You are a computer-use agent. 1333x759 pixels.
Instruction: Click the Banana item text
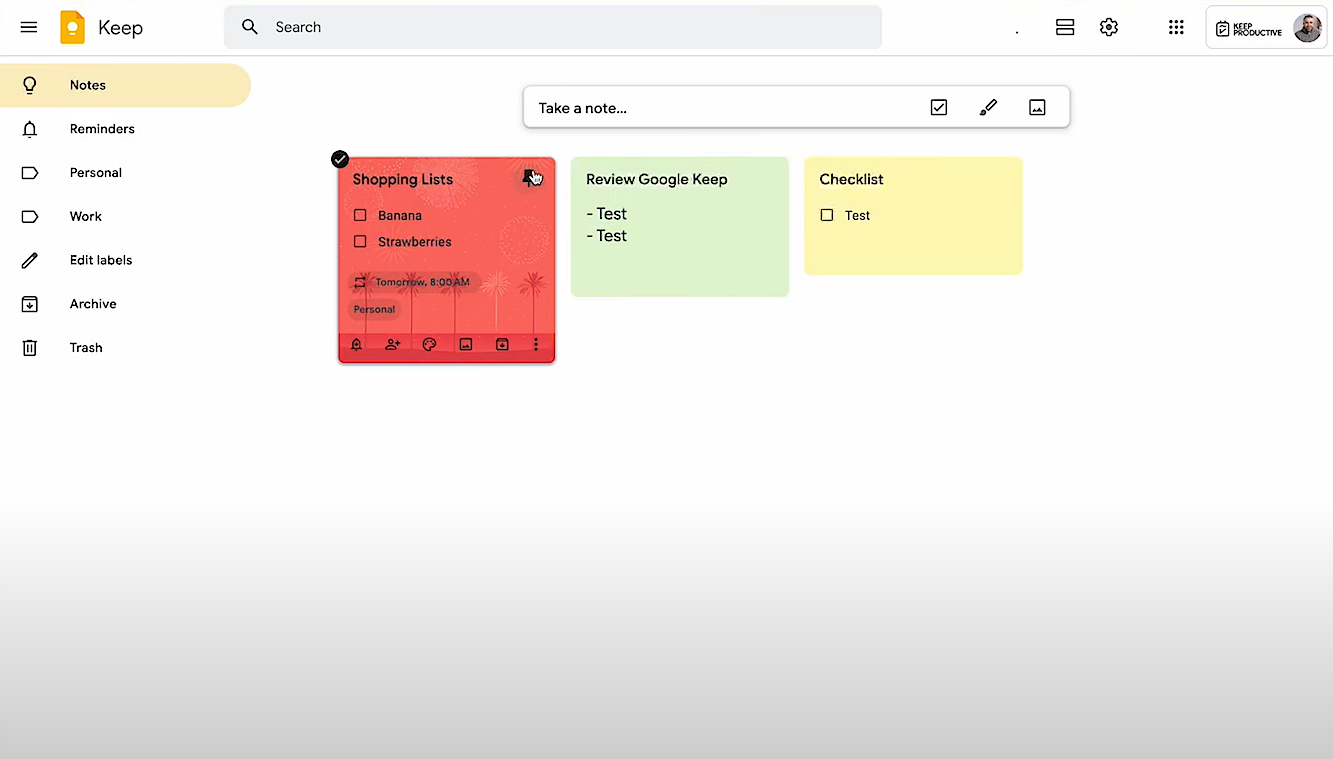coord(400,215)
